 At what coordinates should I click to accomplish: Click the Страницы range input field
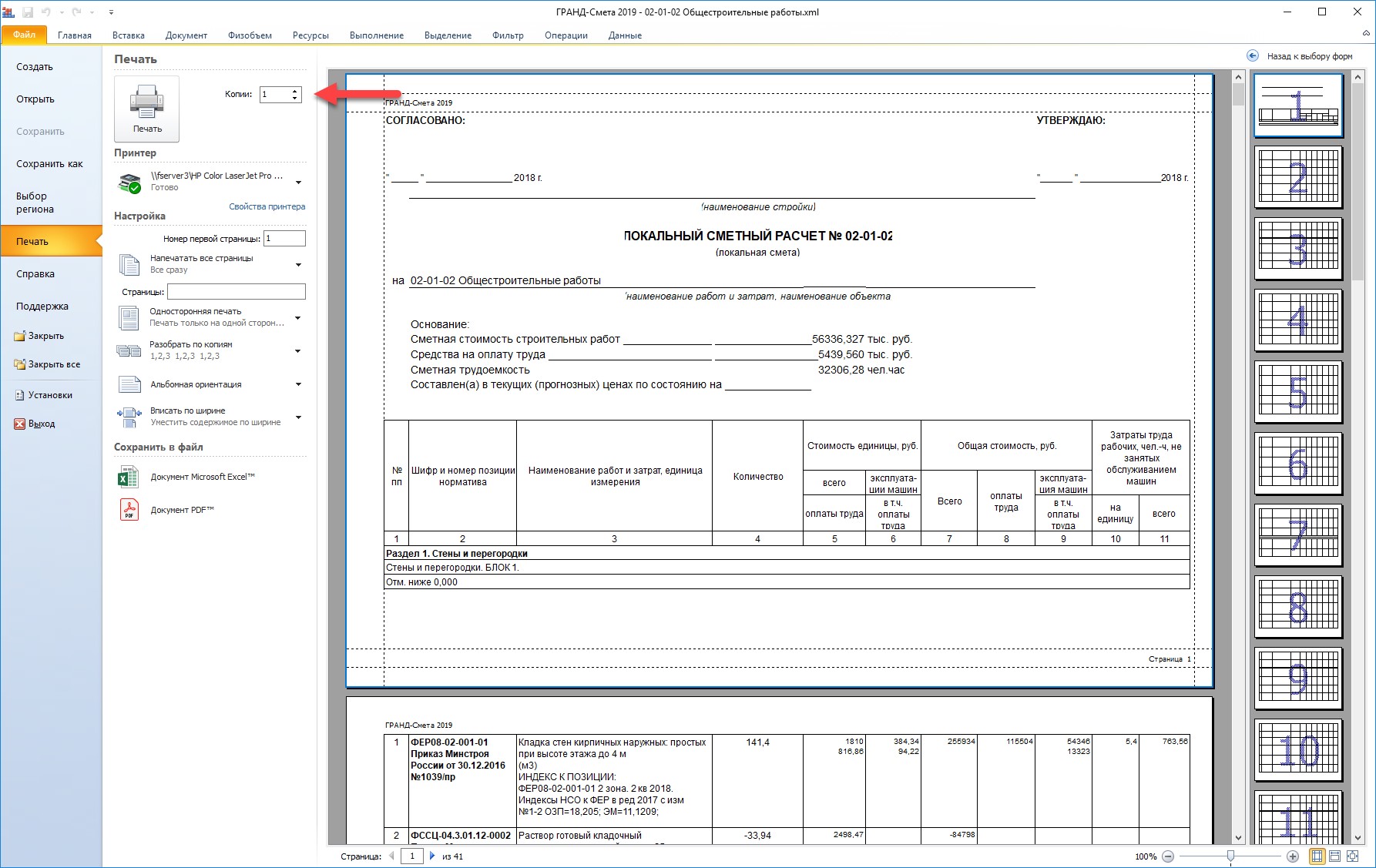click(x=237, y=292)
